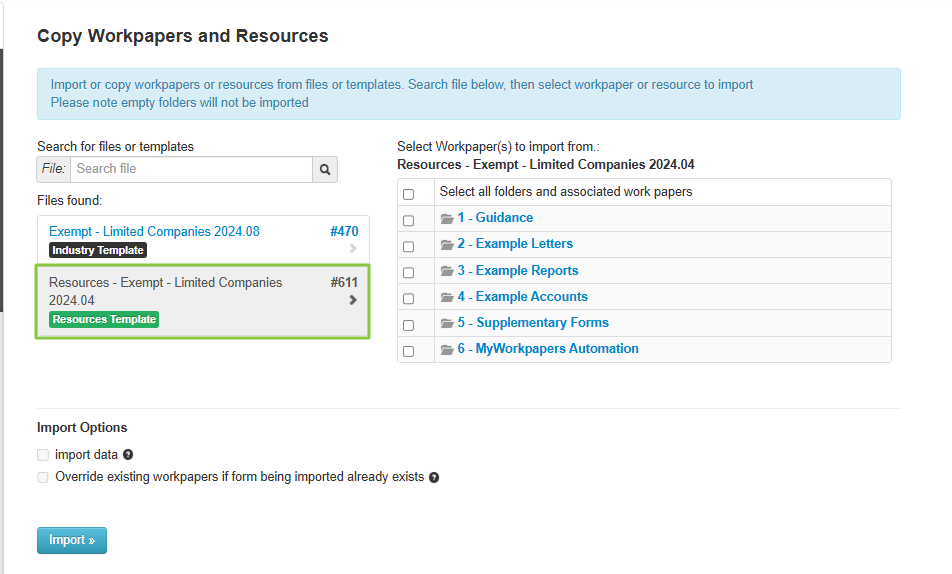This screenshot has width=952, height=574.
Task: Click the folder icon beside 6 - MyWorkpapers Automation
Action: click(447, 350)
